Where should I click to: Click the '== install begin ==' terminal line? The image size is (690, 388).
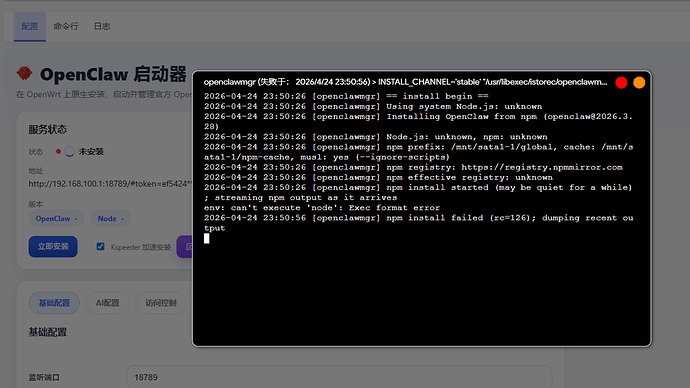346,96
